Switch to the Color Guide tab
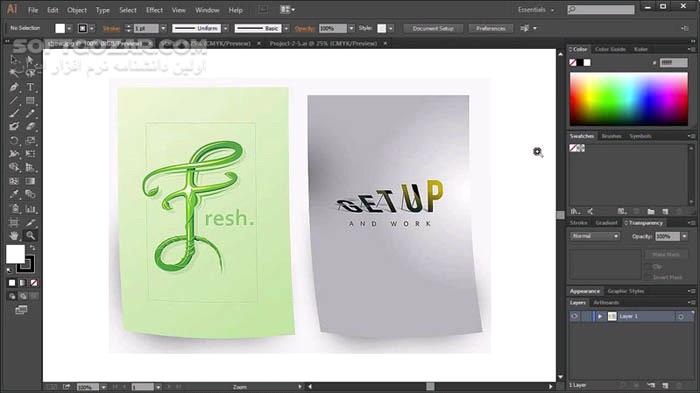Image resolution: width=700 pixels, height=393 pixels. click(x=610, y=49)
